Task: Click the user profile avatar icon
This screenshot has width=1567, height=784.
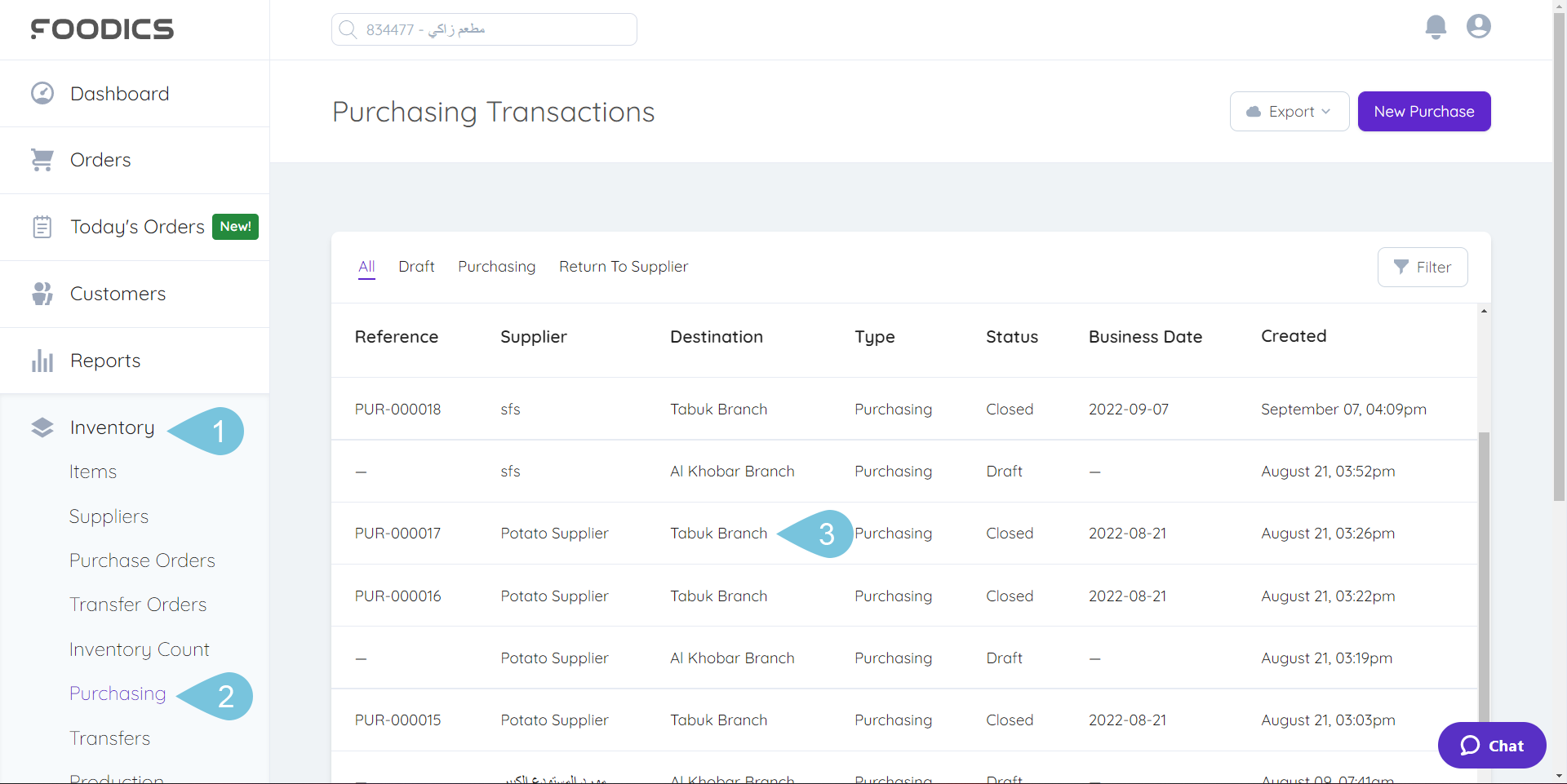Action: point(1478,27)
